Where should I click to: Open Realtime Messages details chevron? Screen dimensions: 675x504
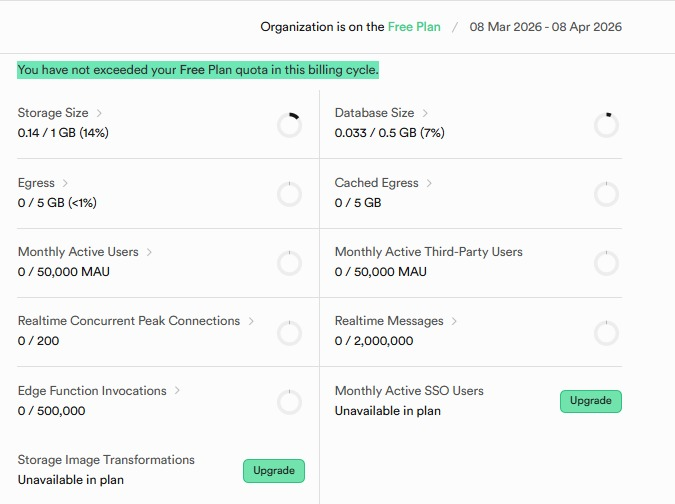tap(454, 322)
